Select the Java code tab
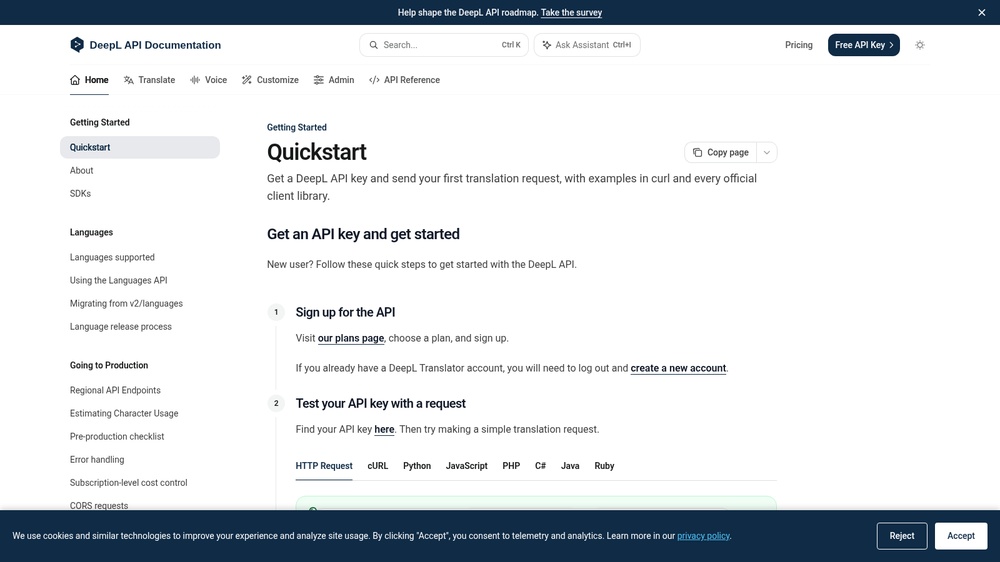Screen dimensions: 1000x562 coord(570,466)
